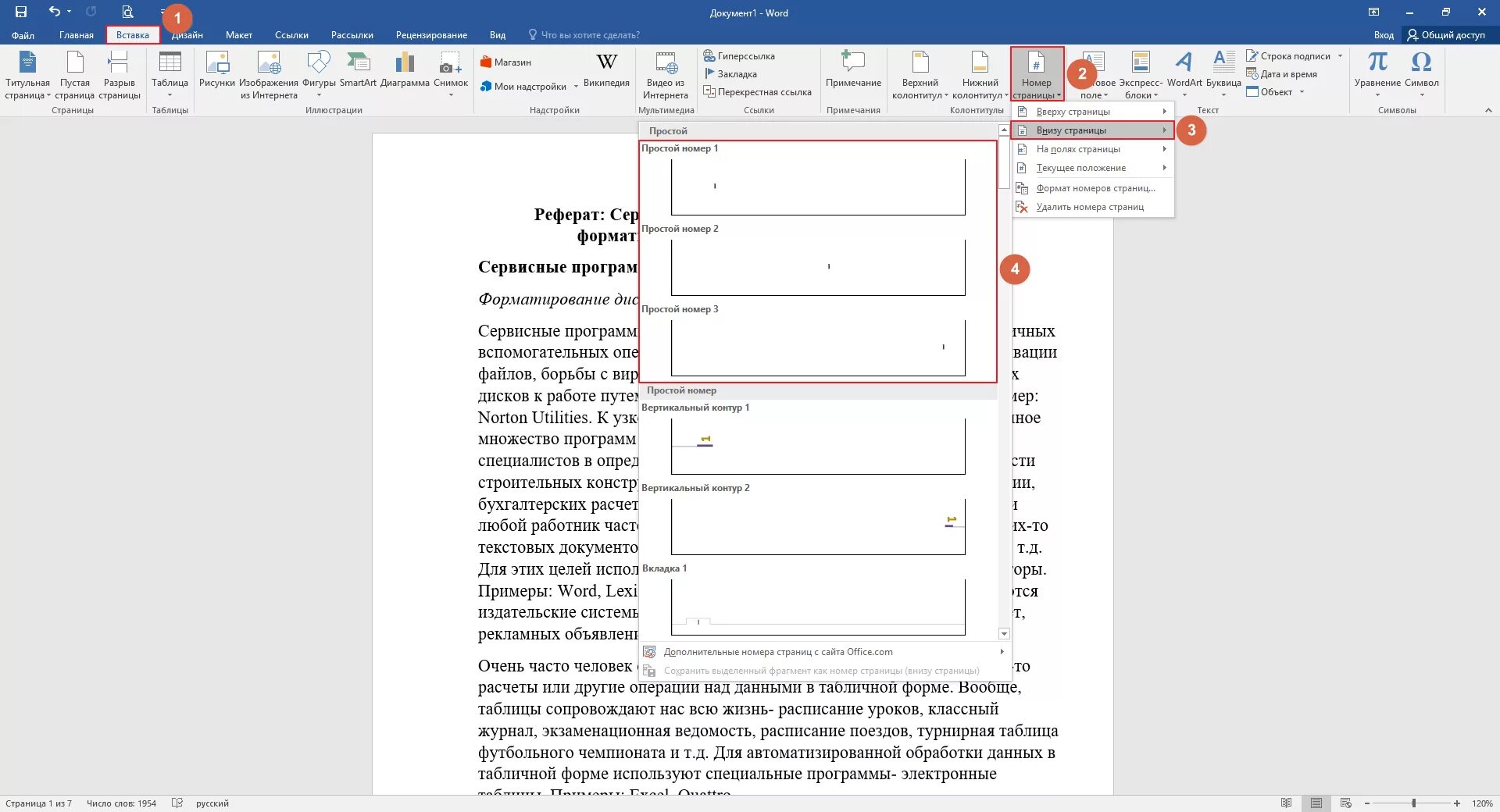Open the Quick Parts (Экспресс-блоки) menu

(x=1141, y=75)
